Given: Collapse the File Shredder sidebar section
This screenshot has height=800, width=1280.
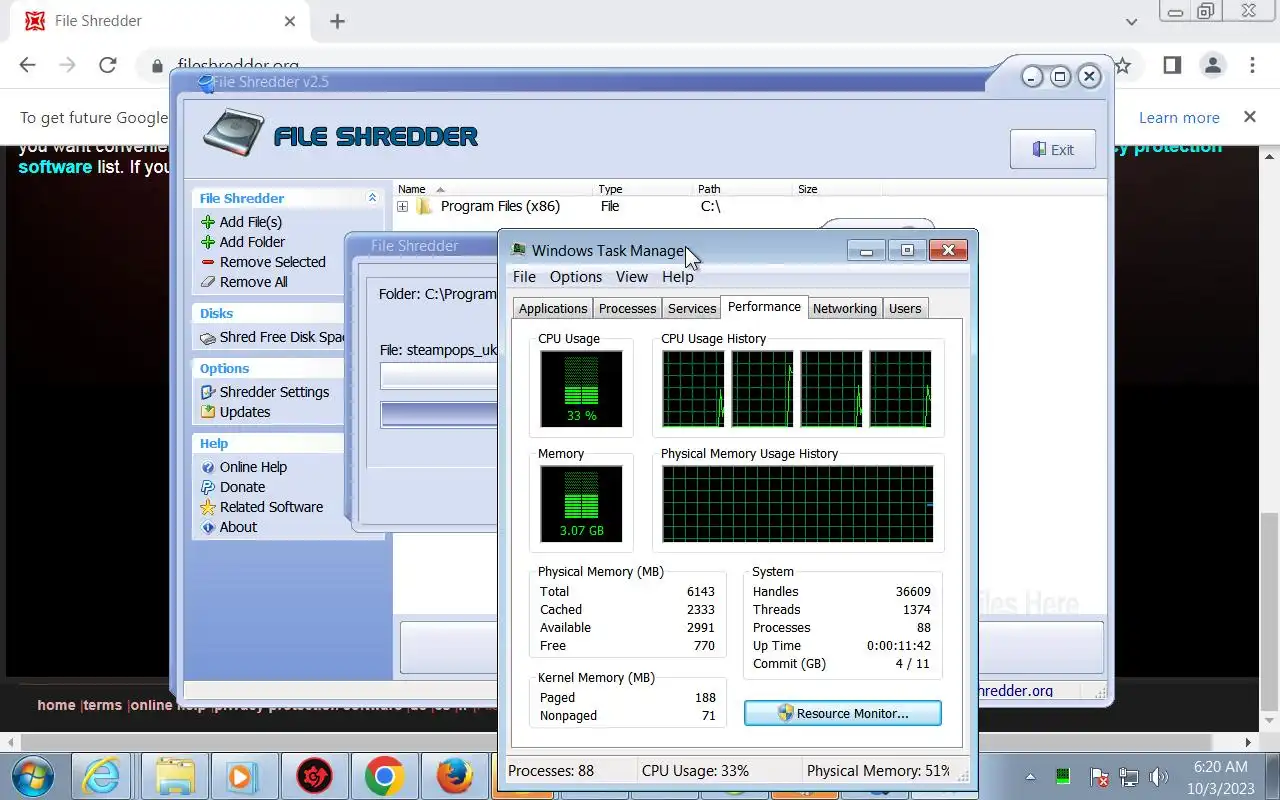Looking at the screenshot, I should (372, 198).
